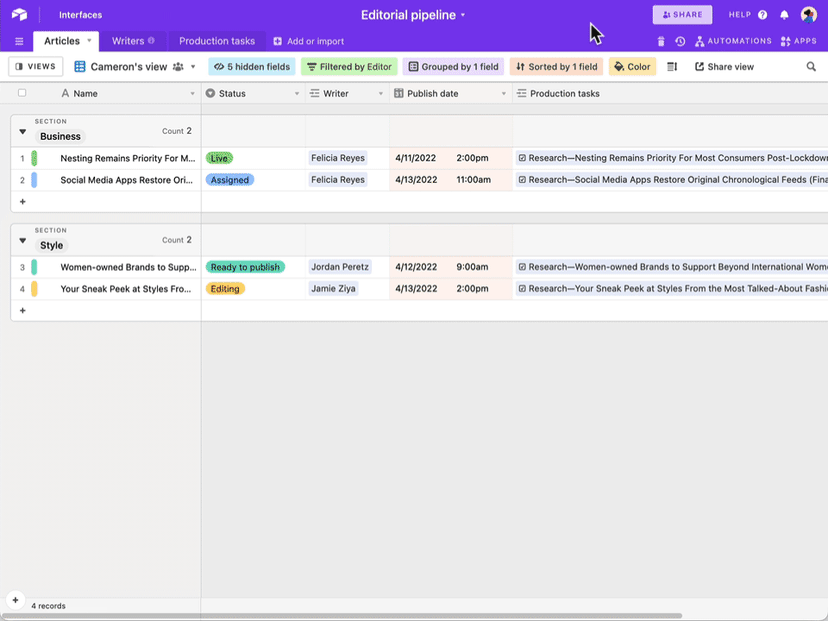This screenshot has height=621, width=828.
Task: Click the Share button
Action: (x=682, y=14)
